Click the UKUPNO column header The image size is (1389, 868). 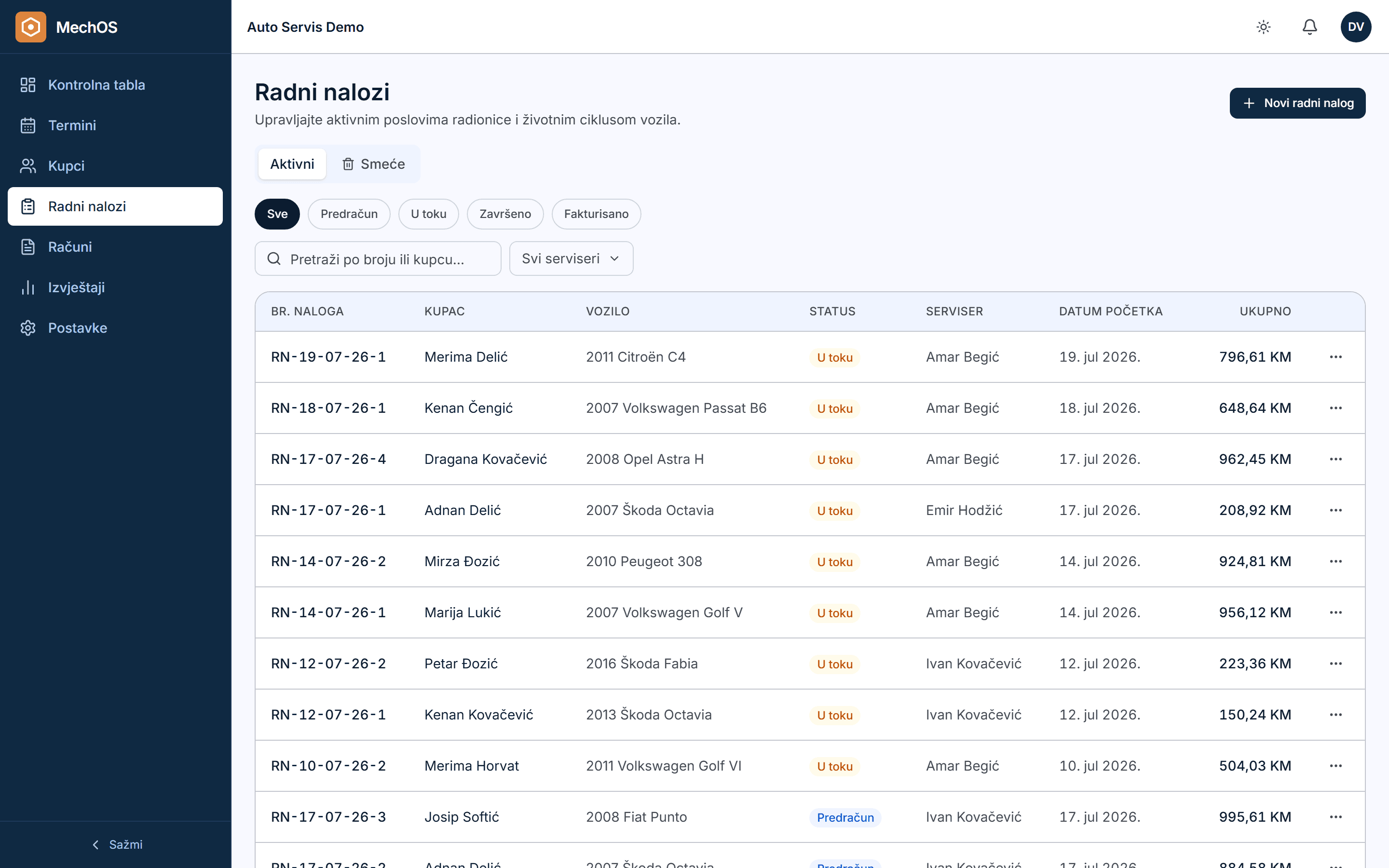click(1265, 311)
